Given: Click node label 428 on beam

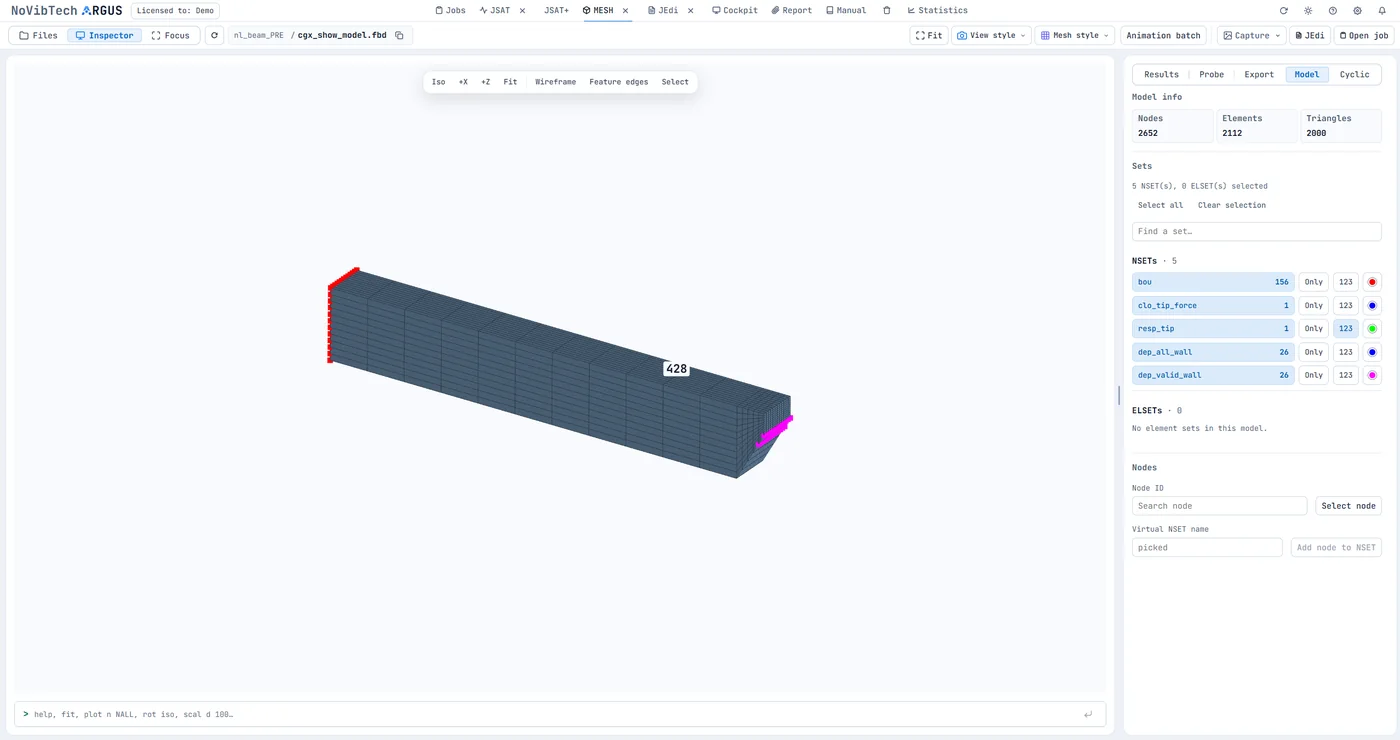Looking at the screenshot, I should pyautogui.click(x=677, y=369).
